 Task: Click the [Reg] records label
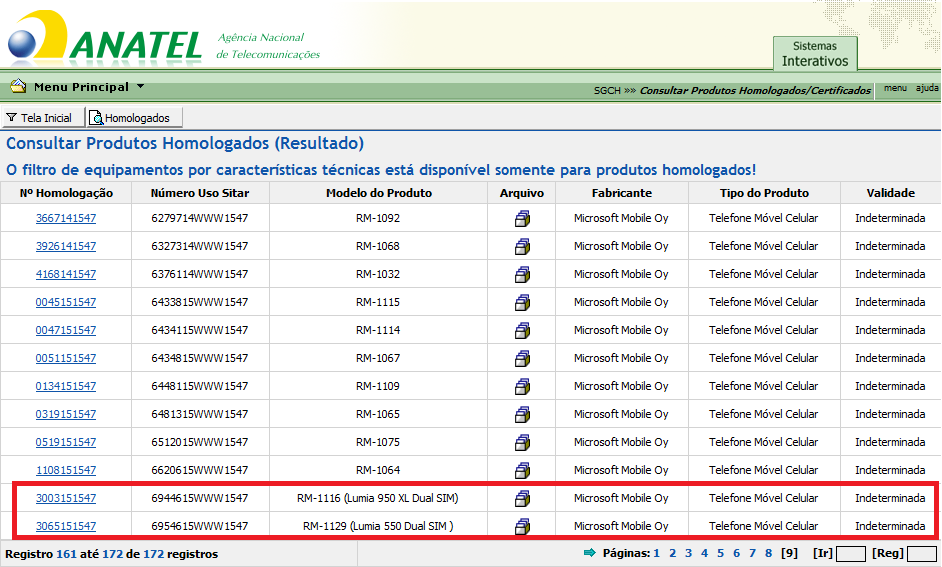[x=888, y=553]
